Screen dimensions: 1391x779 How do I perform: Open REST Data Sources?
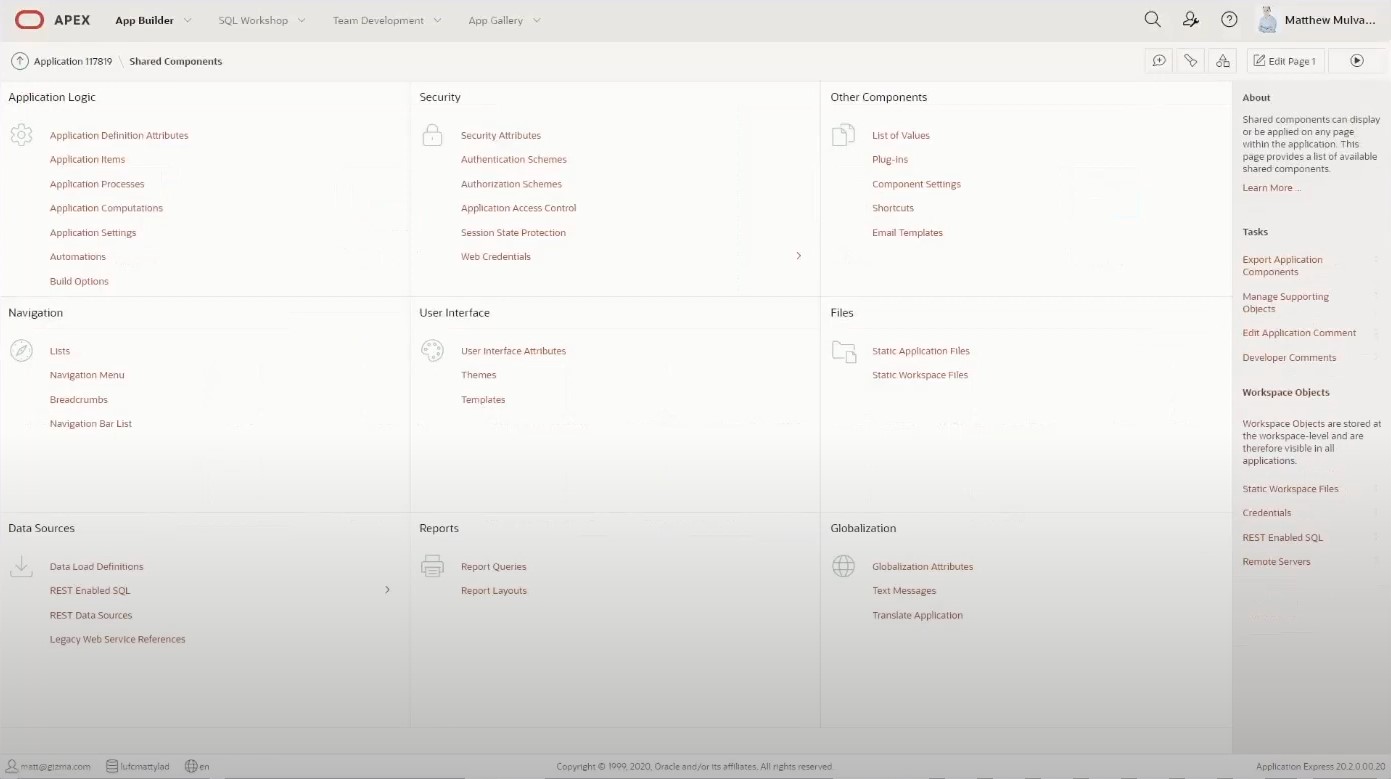tap(91, 615)
